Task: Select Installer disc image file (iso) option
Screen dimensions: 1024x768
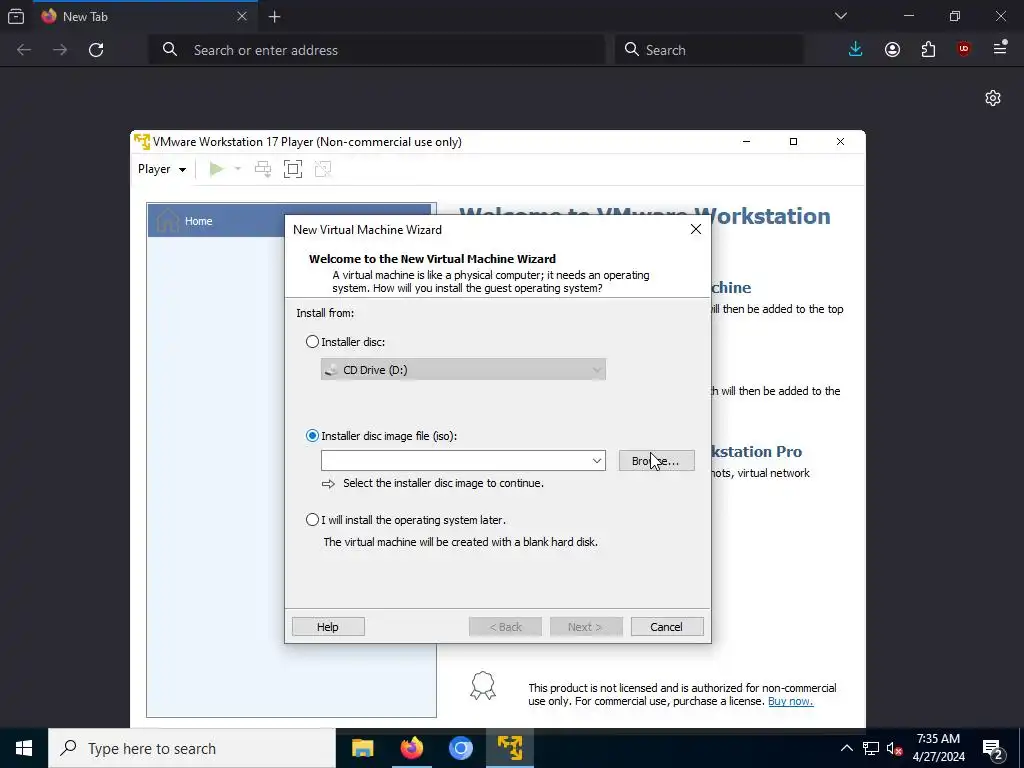Action: click(312, 436)
